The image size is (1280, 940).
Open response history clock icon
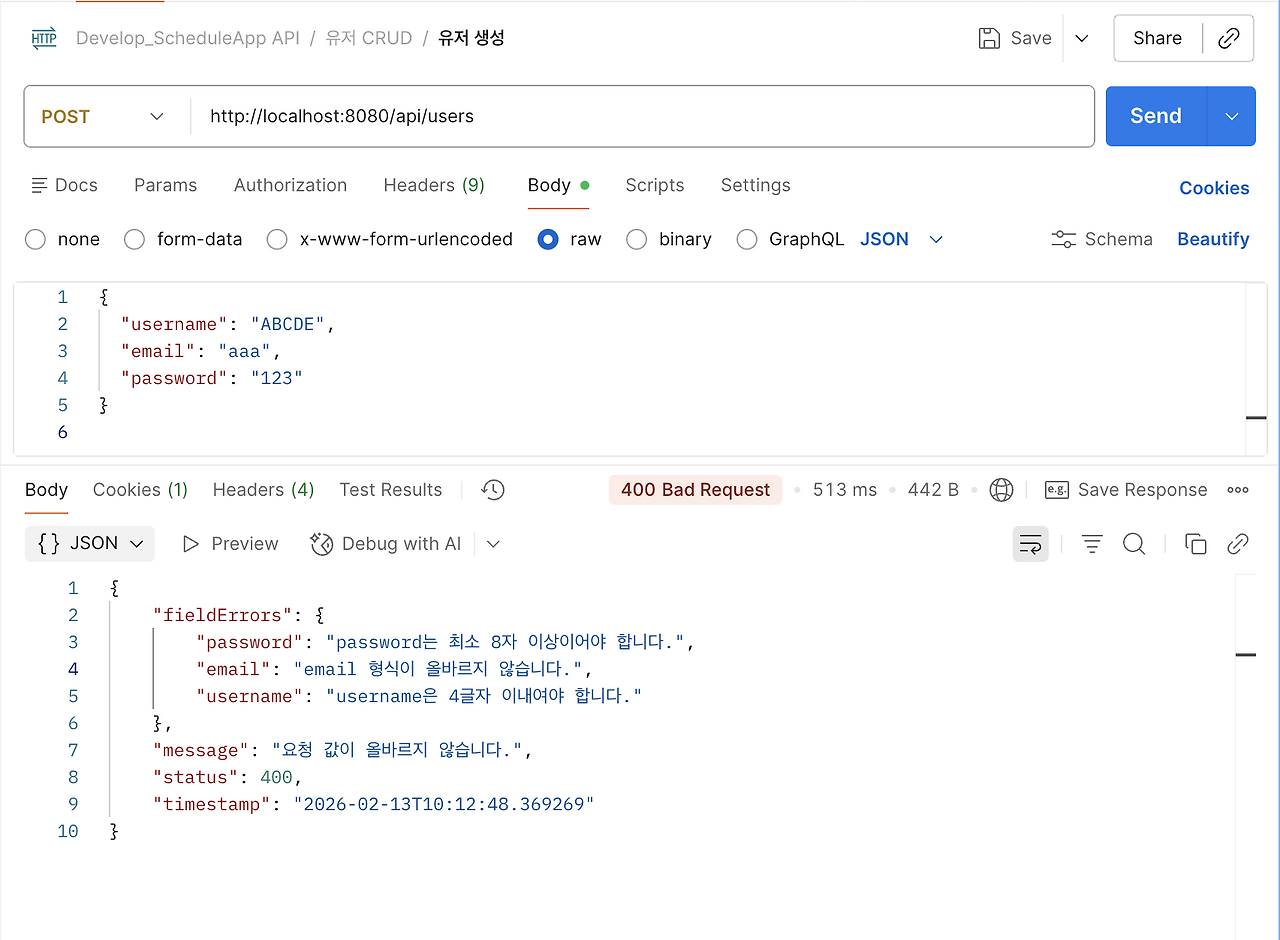tap(493, 490)
